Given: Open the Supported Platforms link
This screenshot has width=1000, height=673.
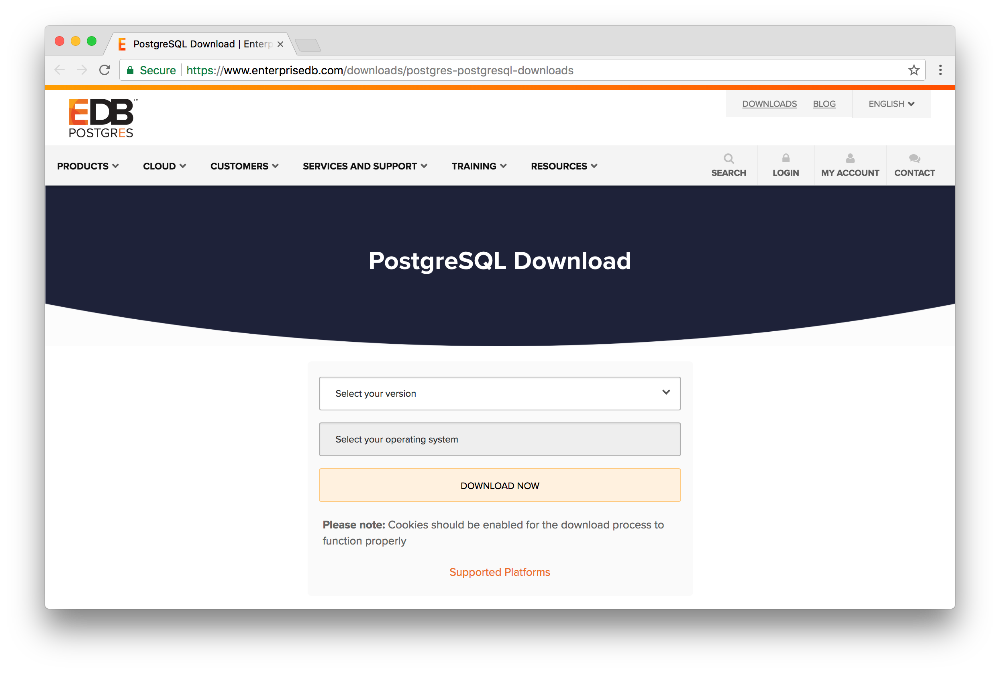Looking at the screenshot, I should click(x=499, y=572).
